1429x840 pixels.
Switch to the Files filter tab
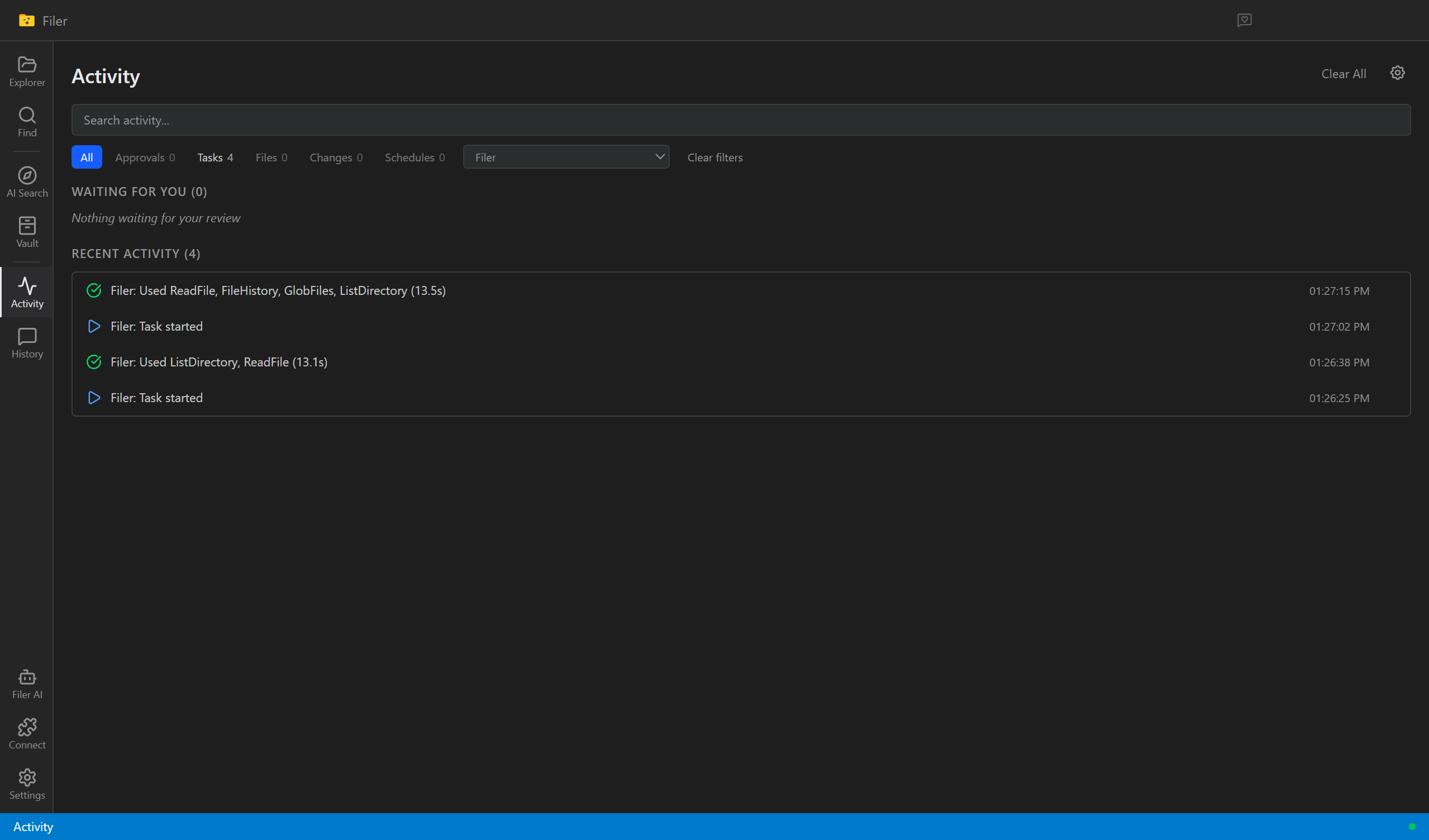pos(271,157)
